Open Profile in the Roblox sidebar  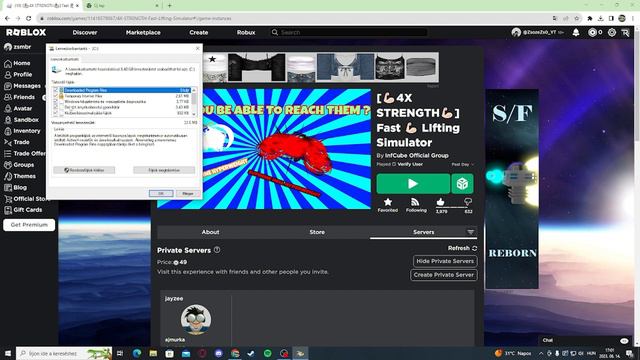[18, 75]
